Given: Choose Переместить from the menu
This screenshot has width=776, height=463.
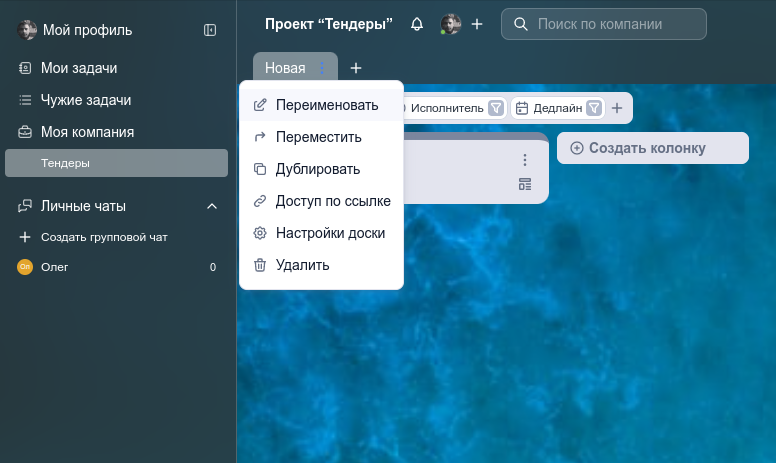Looking at the screenshot, I should point(322,137).
